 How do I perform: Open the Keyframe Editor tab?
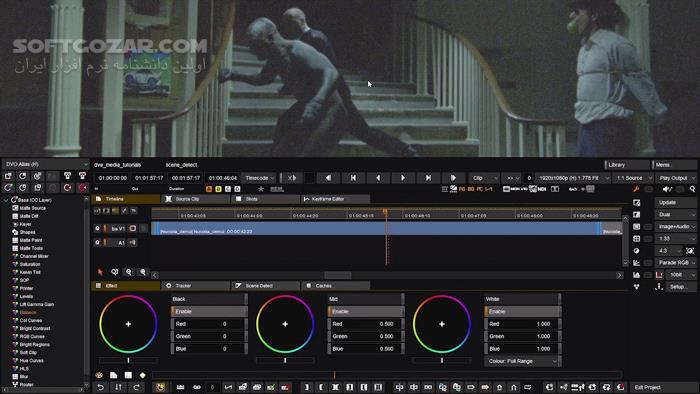click(335, 199)
